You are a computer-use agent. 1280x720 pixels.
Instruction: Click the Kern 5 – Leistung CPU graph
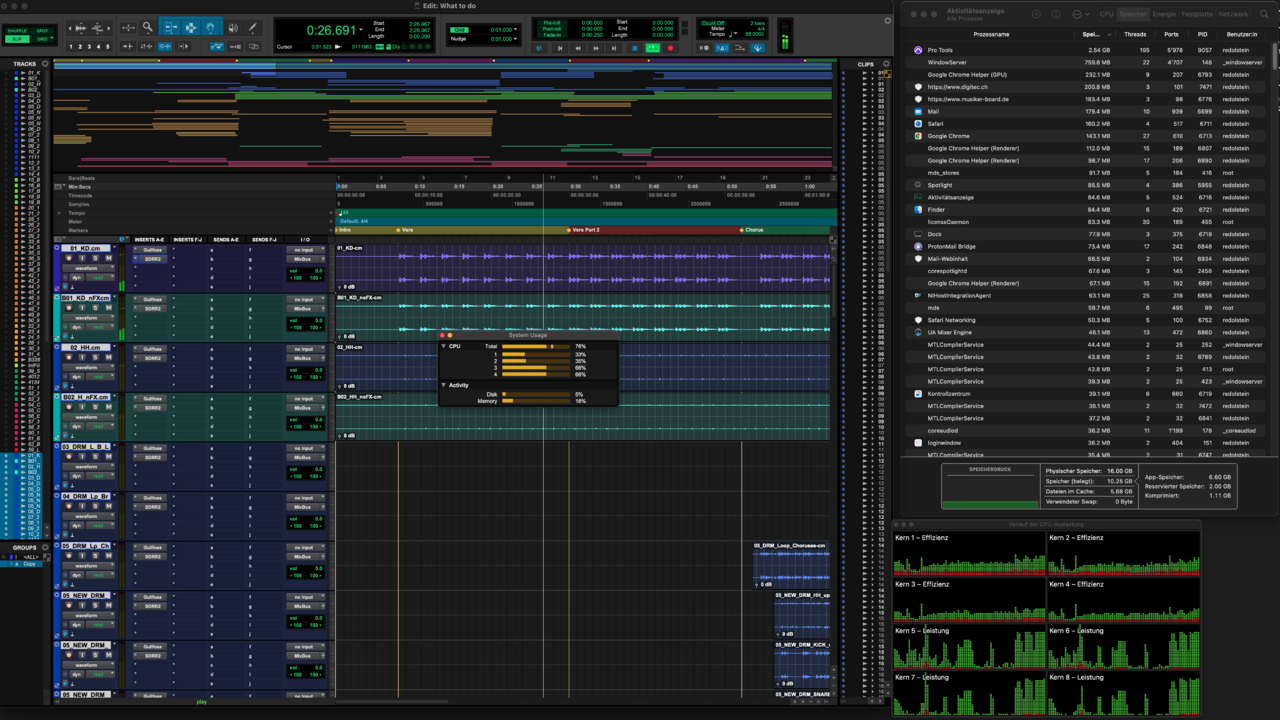pyautogui.click(x=969, y=647)
